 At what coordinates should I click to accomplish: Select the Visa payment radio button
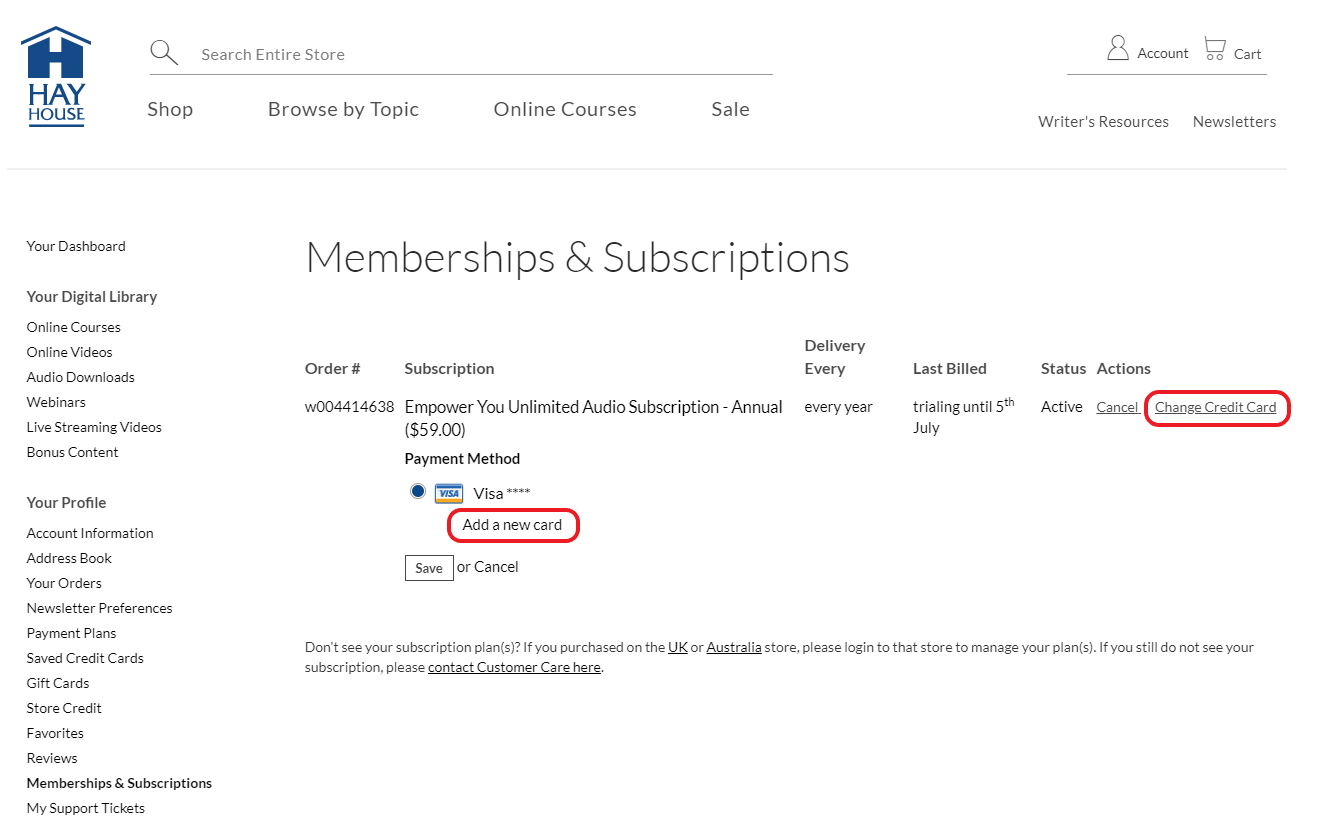(418, 491)
